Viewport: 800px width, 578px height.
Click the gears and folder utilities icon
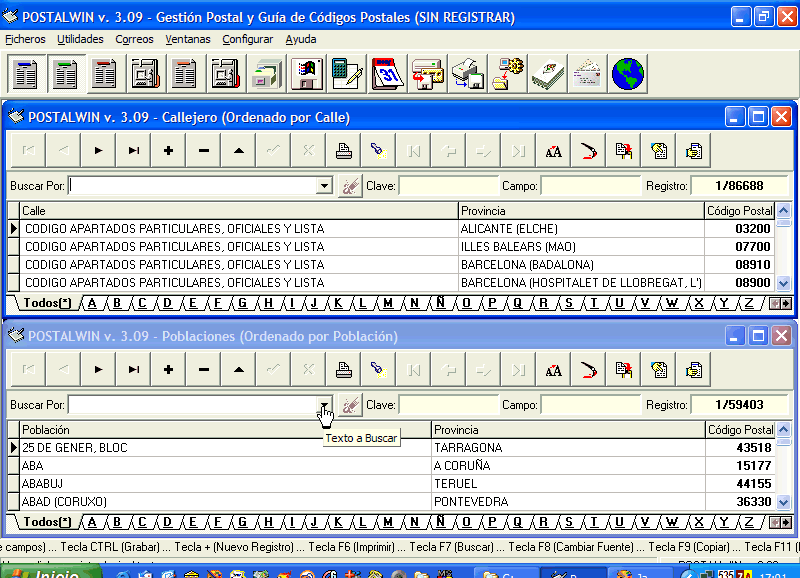click(x=508, y=74)
